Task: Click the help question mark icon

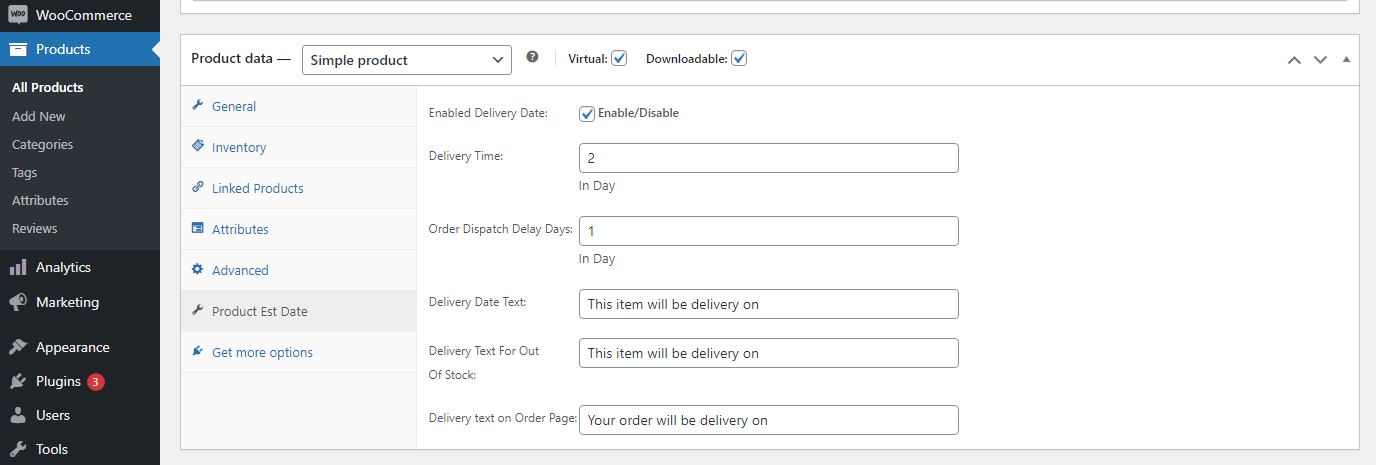Action: [532, 58]
